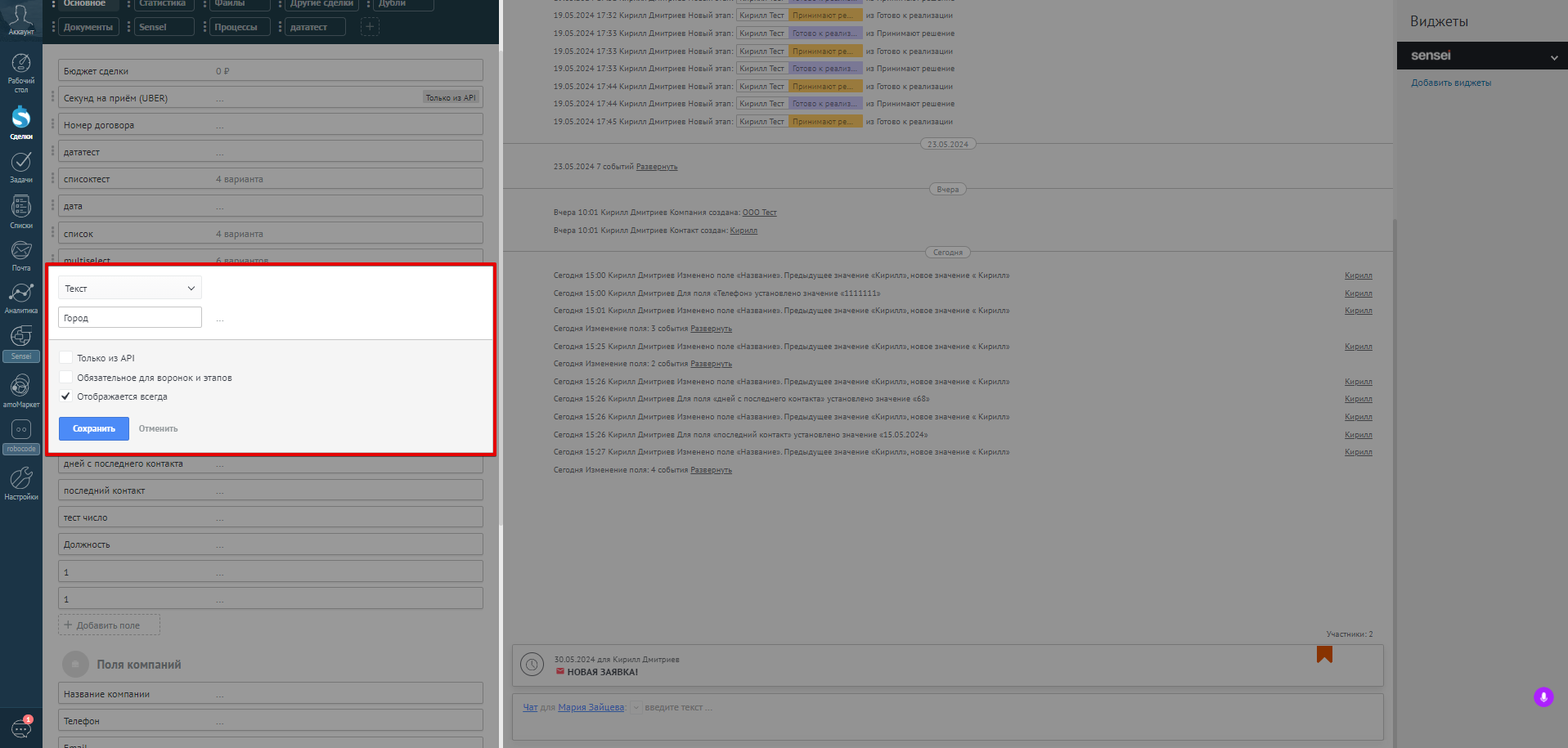The height and width of the screenshot is (748, 1568).
Task: Open the Аккаунт profile icon
Action: coord(20,18)
